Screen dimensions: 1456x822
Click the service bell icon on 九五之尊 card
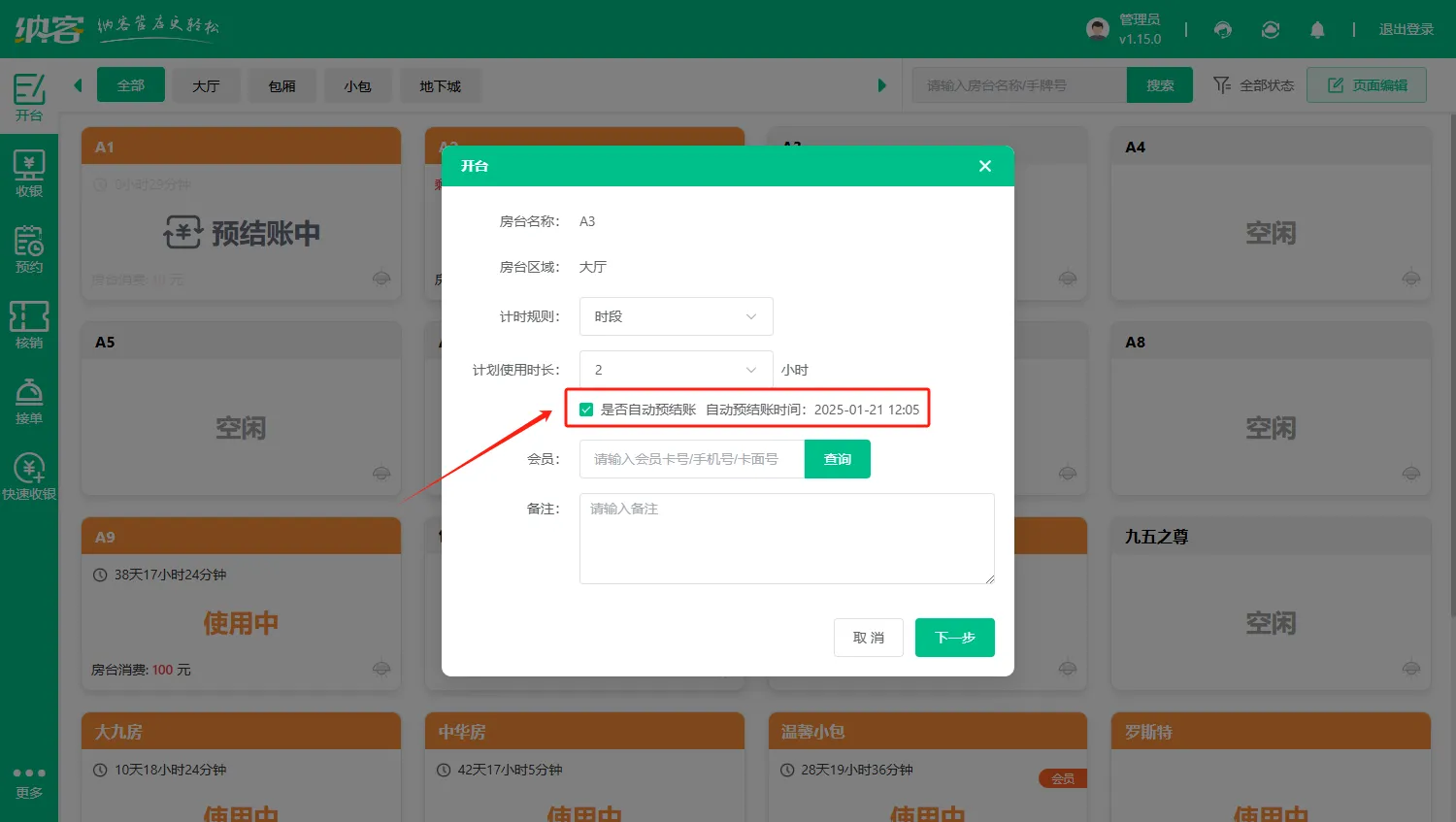(1411, 669)
